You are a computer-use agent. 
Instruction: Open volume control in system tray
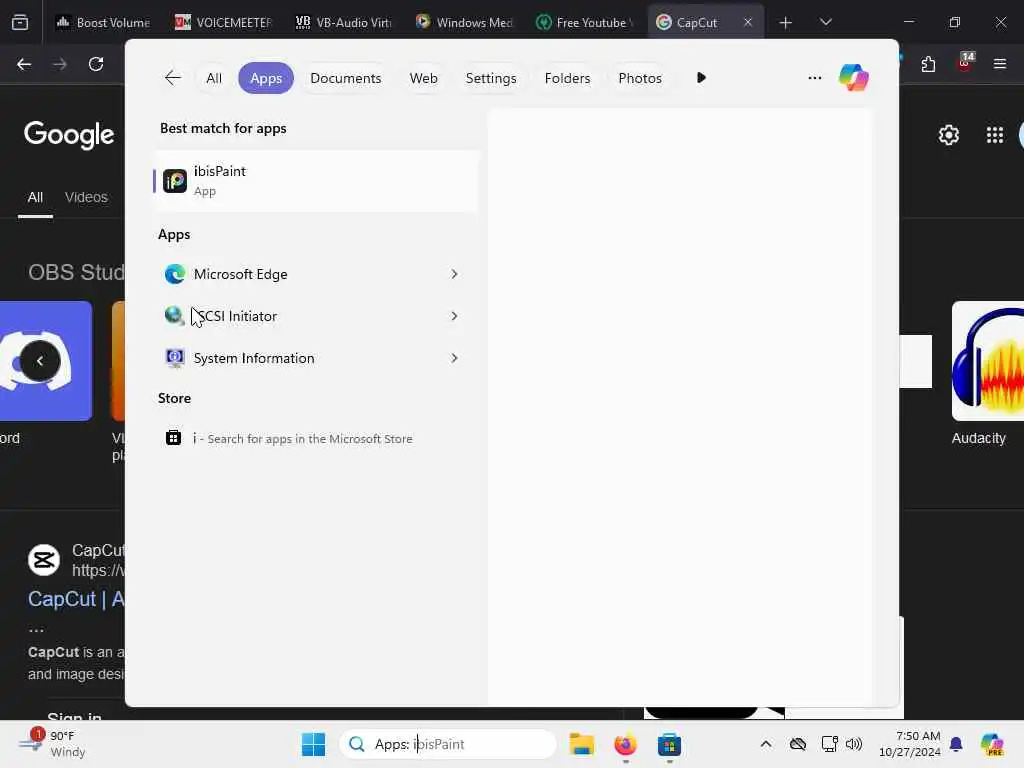(854, 744)
